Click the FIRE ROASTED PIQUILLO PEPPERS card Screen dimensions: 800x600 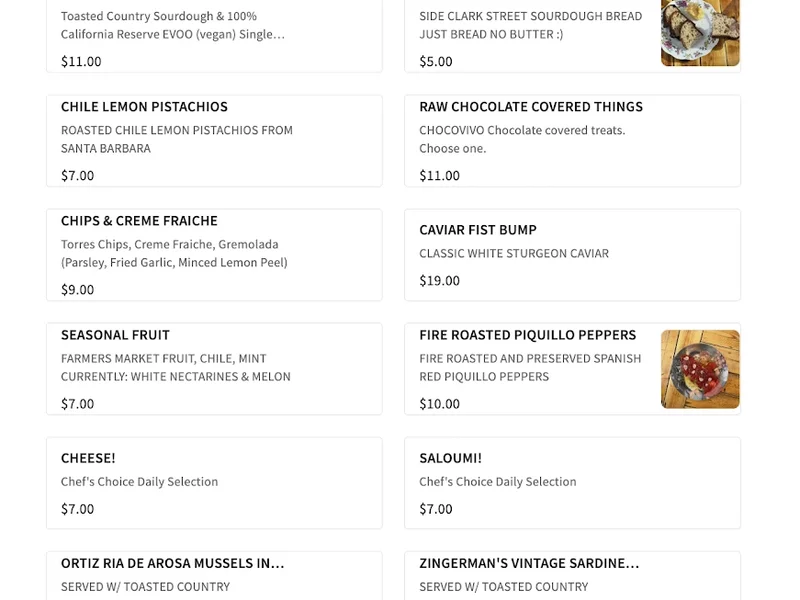pos(571,368)
